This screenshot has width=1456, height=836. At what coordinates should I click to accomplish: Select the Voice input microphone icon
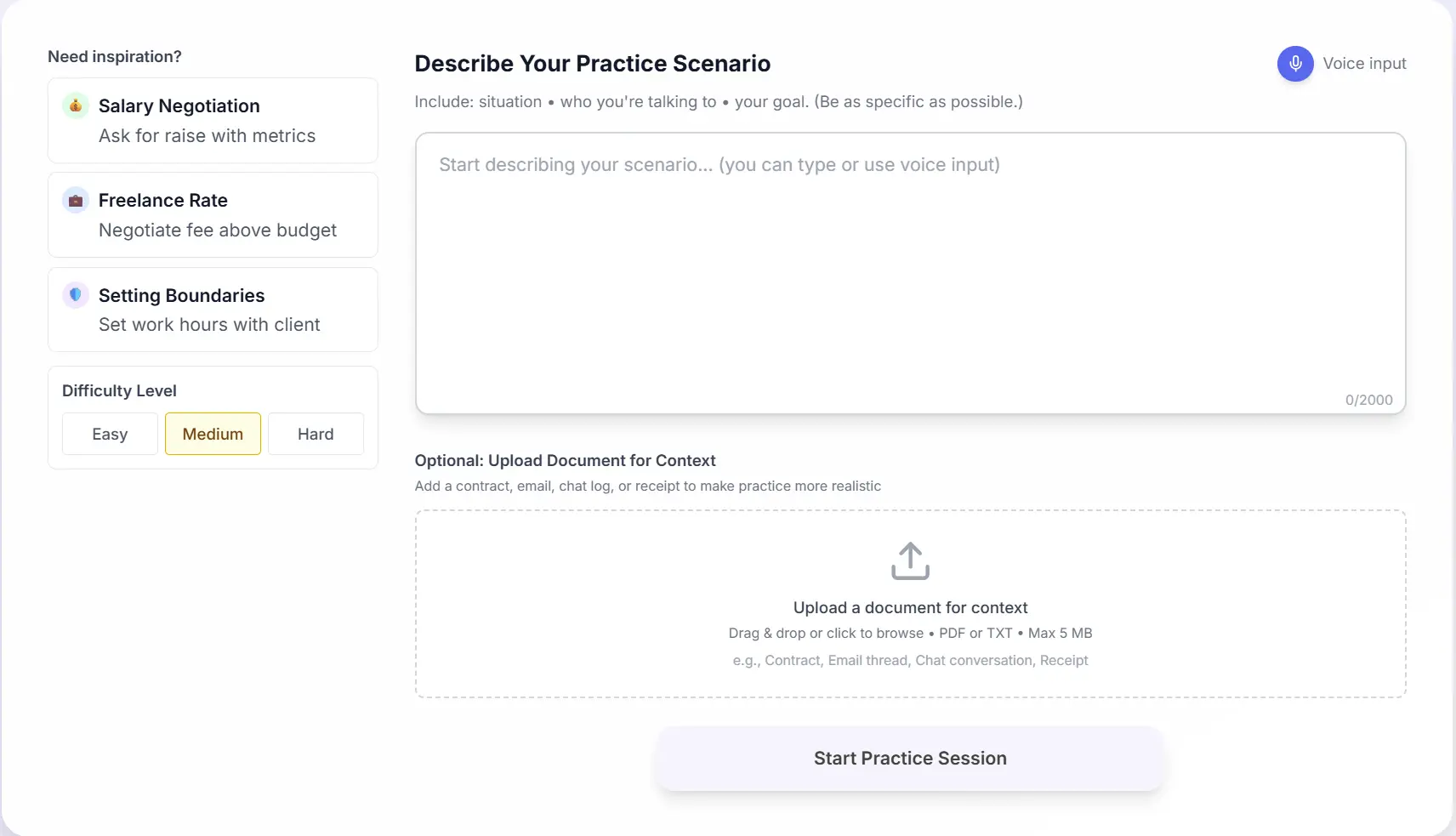pos(1294,63)
